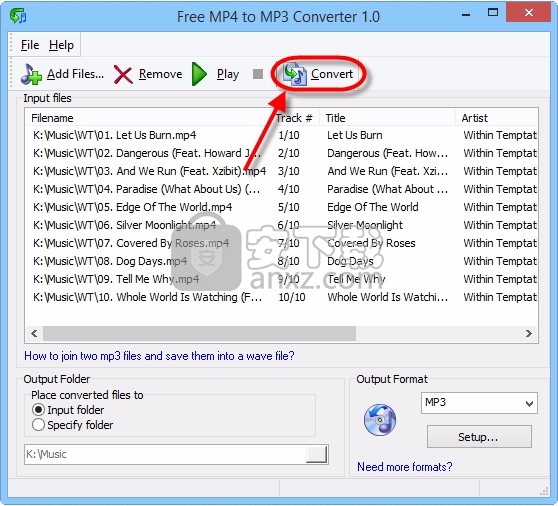Click the Setup... button
Viewport: 558px width, 506px height.
pos(479,437)
